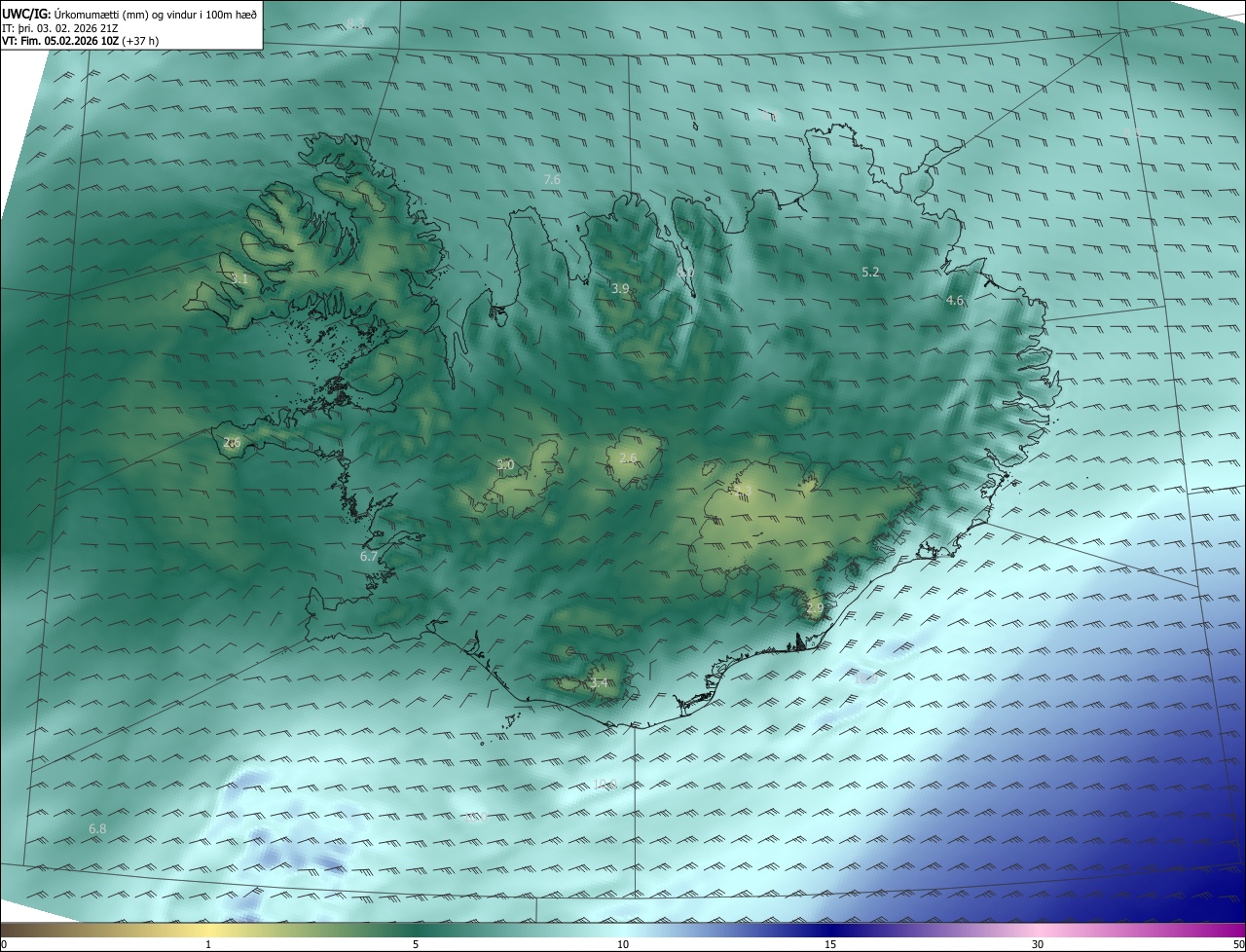
Task: Click the 30 tick on the color scale
Action: tap(1038, 944)
